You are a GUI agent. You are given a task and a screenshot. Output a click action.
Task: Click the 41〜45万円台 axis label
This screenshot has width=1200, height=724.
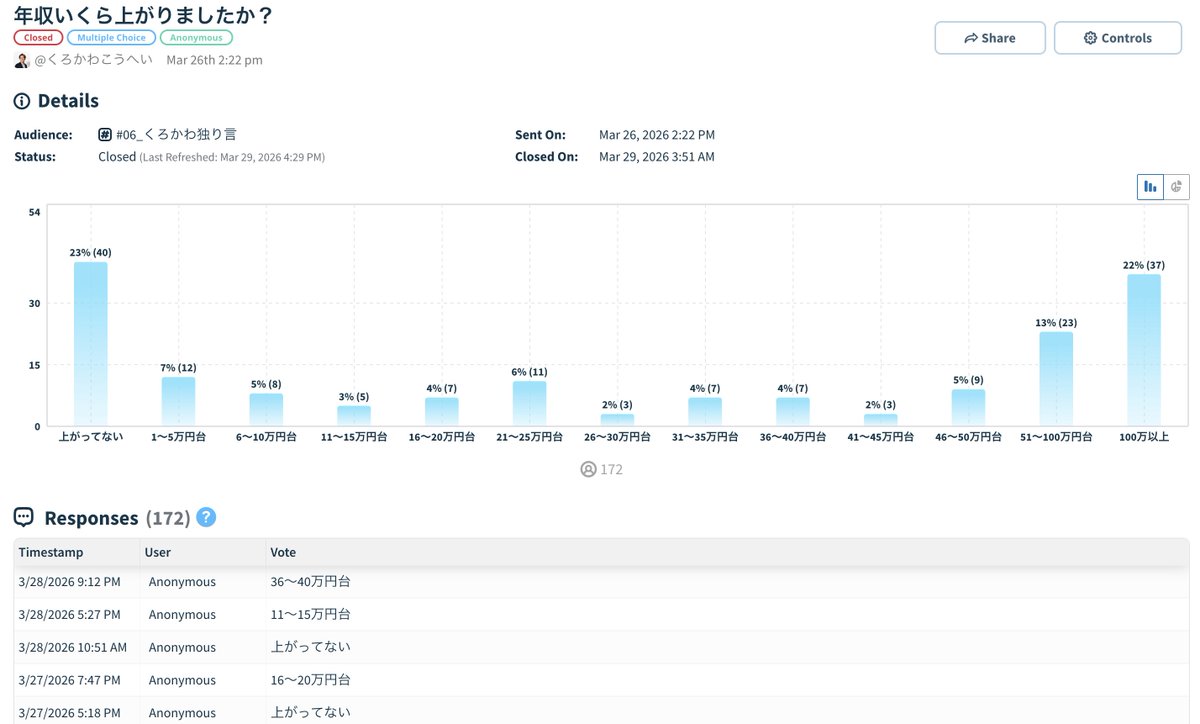point(880,437)
